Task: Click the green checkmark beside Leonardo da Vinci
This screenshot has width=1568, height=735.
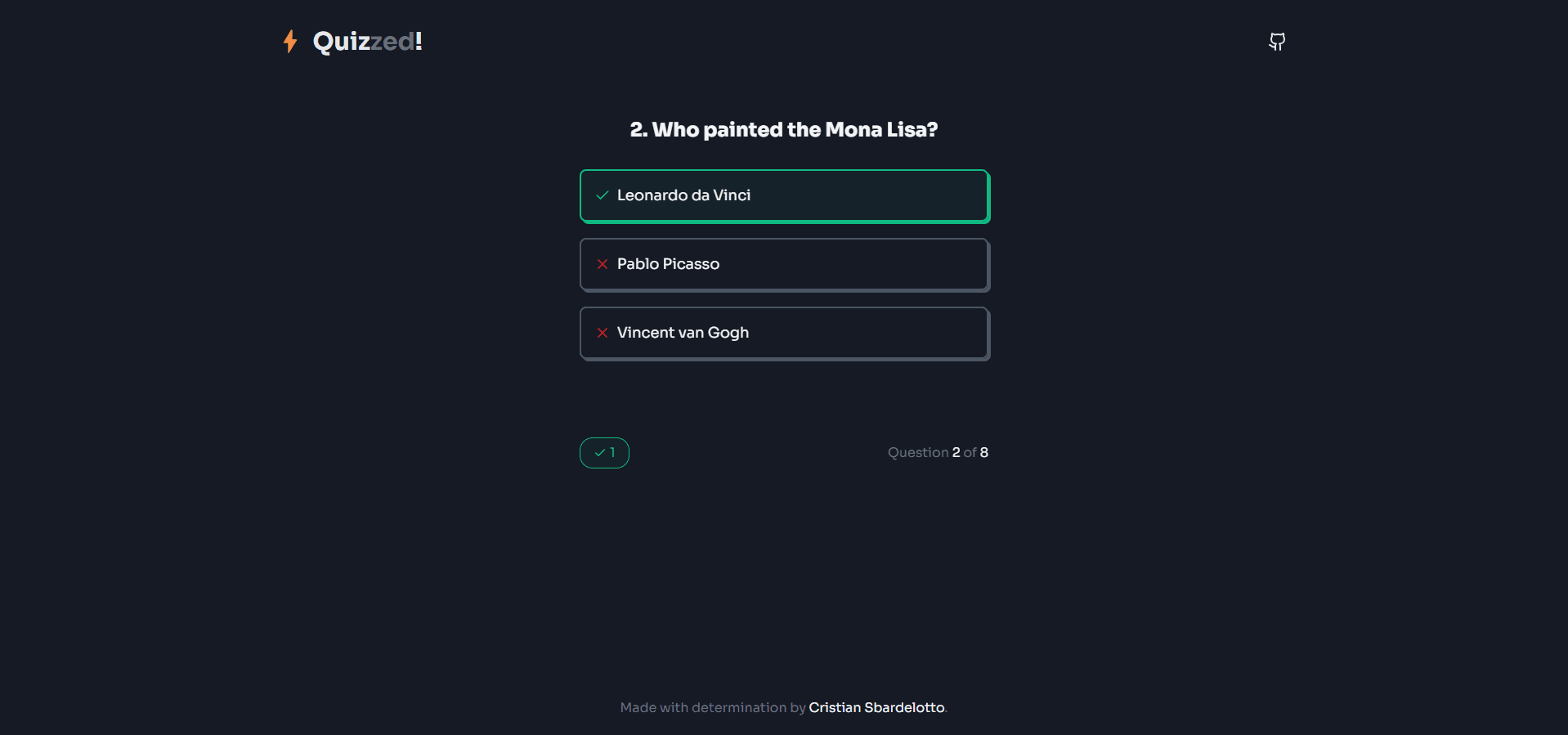Action: (x=603, y=195)
